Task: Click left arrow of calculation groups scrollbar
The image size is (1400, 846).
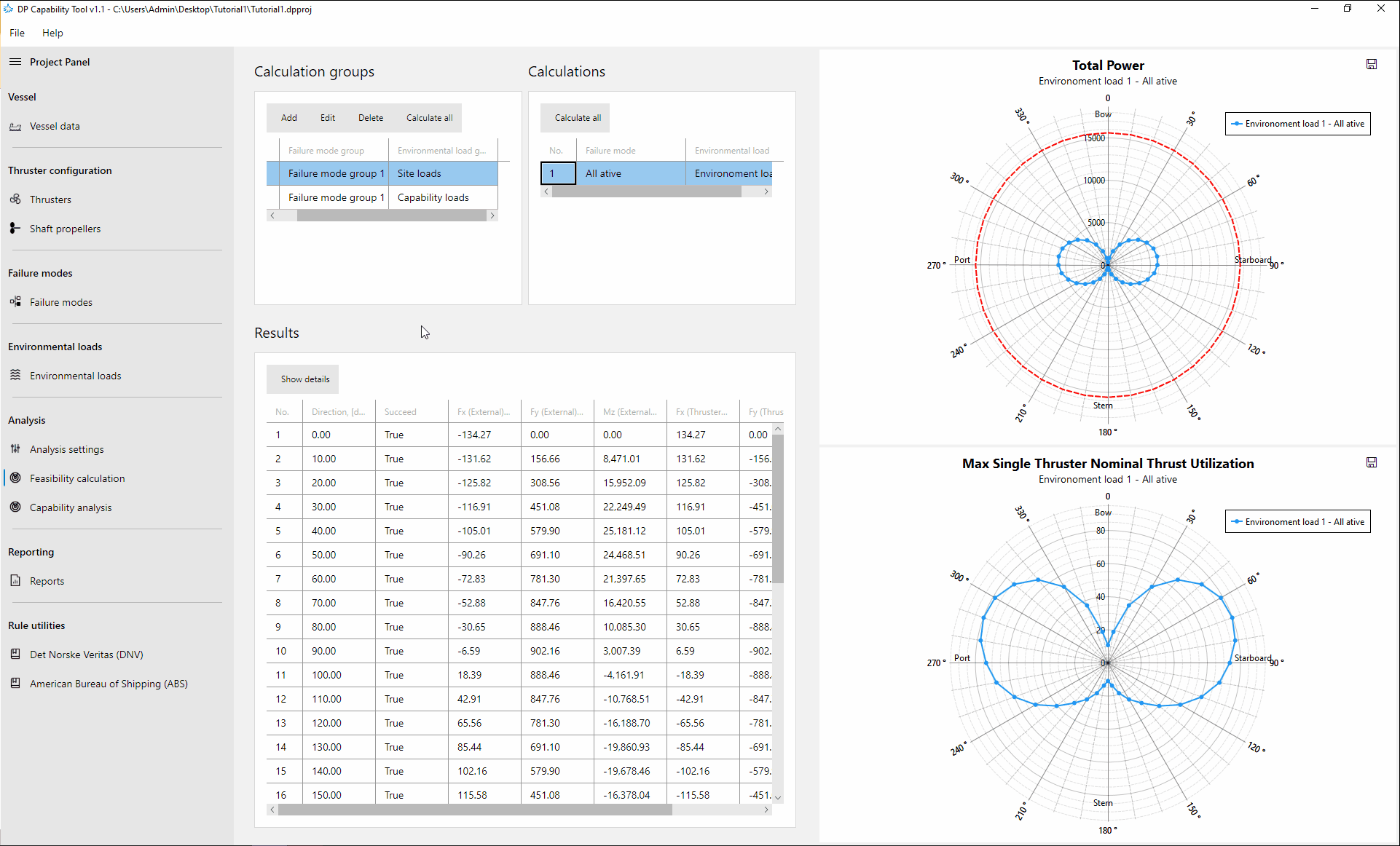Action: pos(272,216)
